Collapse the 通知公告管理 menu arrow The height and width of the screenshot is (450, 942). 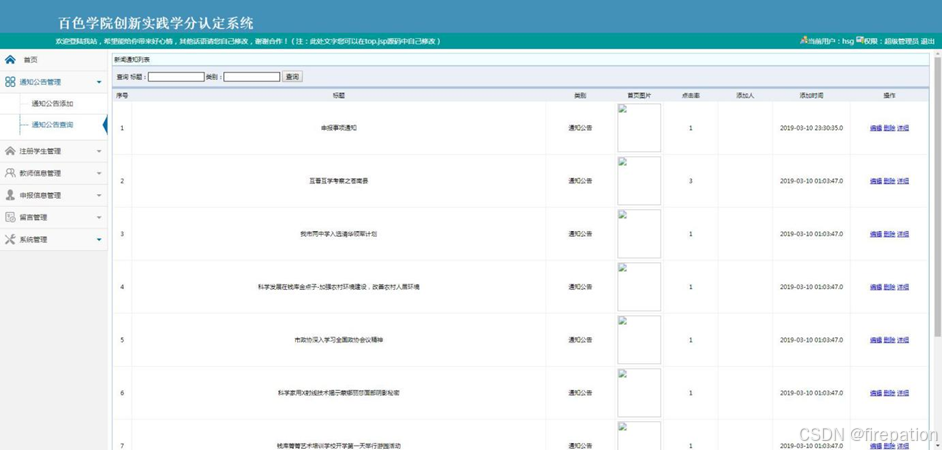(x=99, y=82)
